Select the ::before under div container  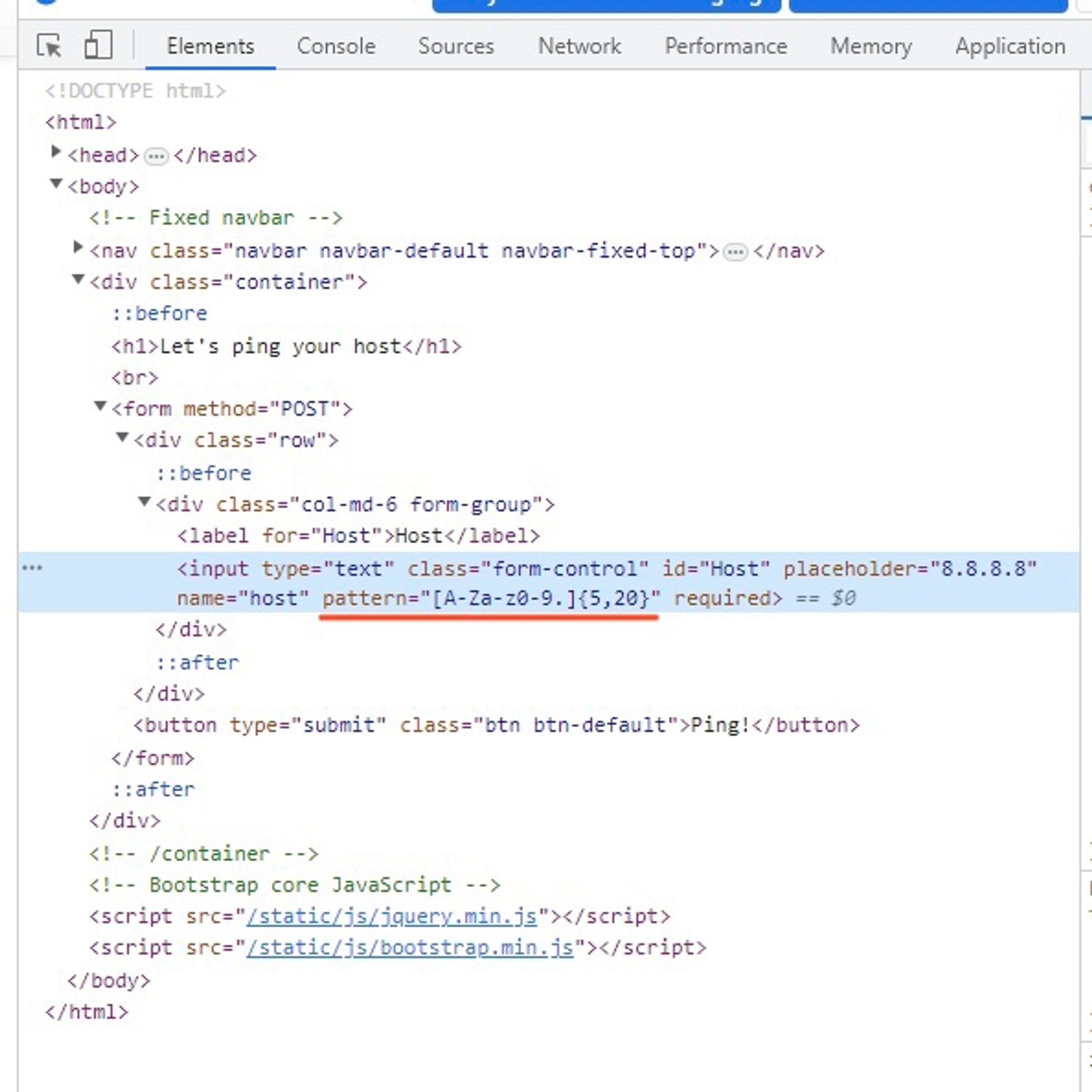pos(160,314)
